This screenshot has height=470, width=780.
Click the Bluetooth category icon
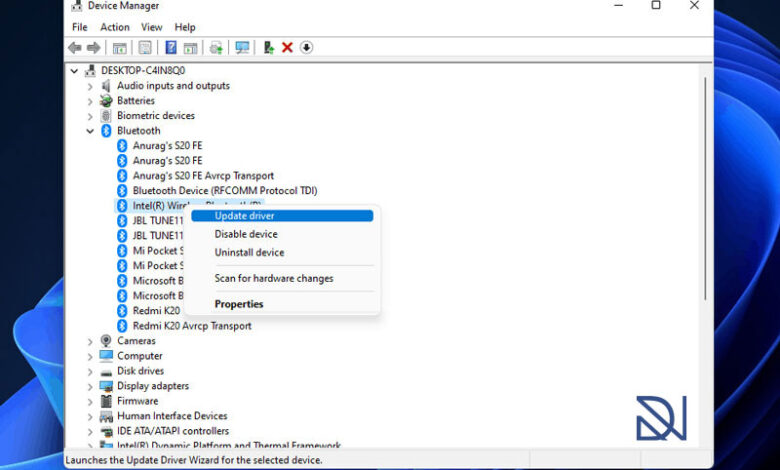(x=106, y=131)
